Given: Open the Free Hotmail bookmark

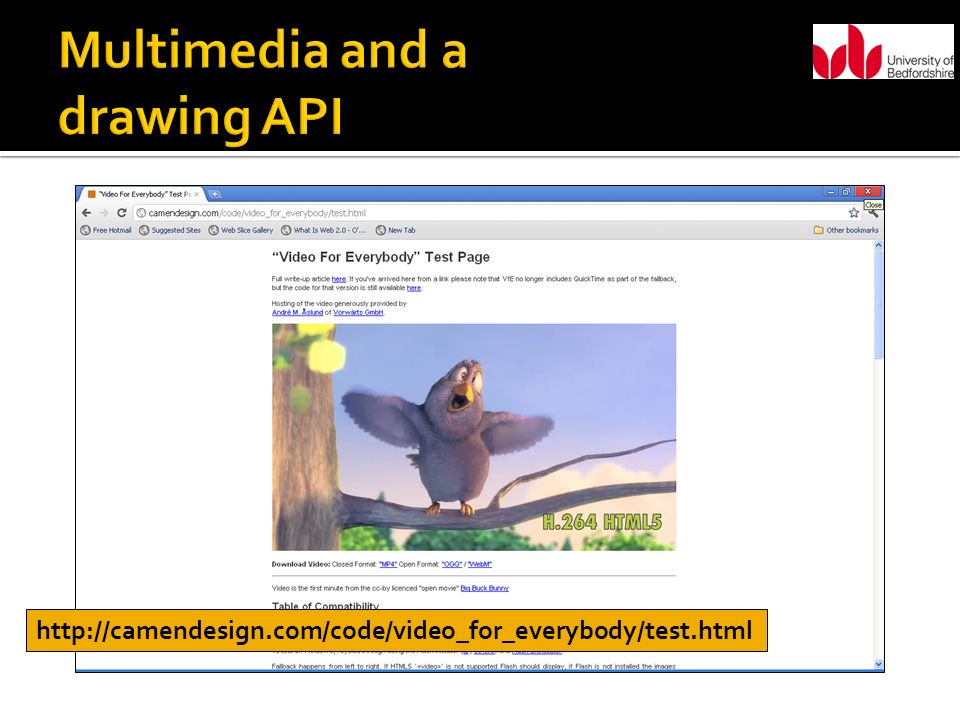Looking at the screenshot, I should 106,230.
